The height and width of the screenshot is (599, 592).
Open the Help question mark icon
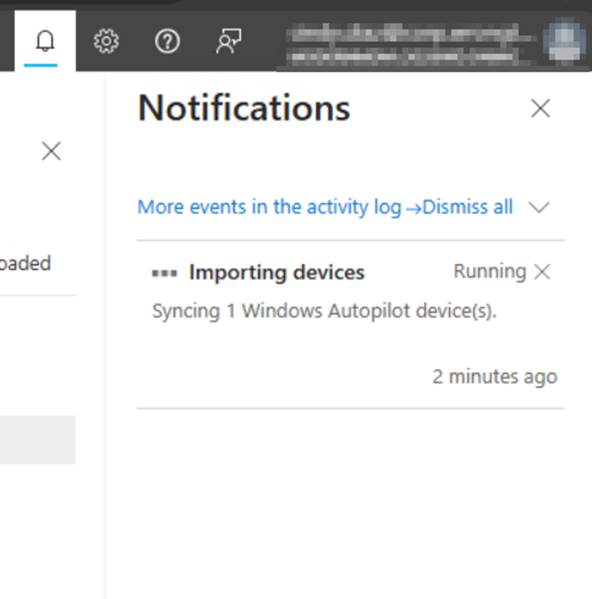pos(167,41)
